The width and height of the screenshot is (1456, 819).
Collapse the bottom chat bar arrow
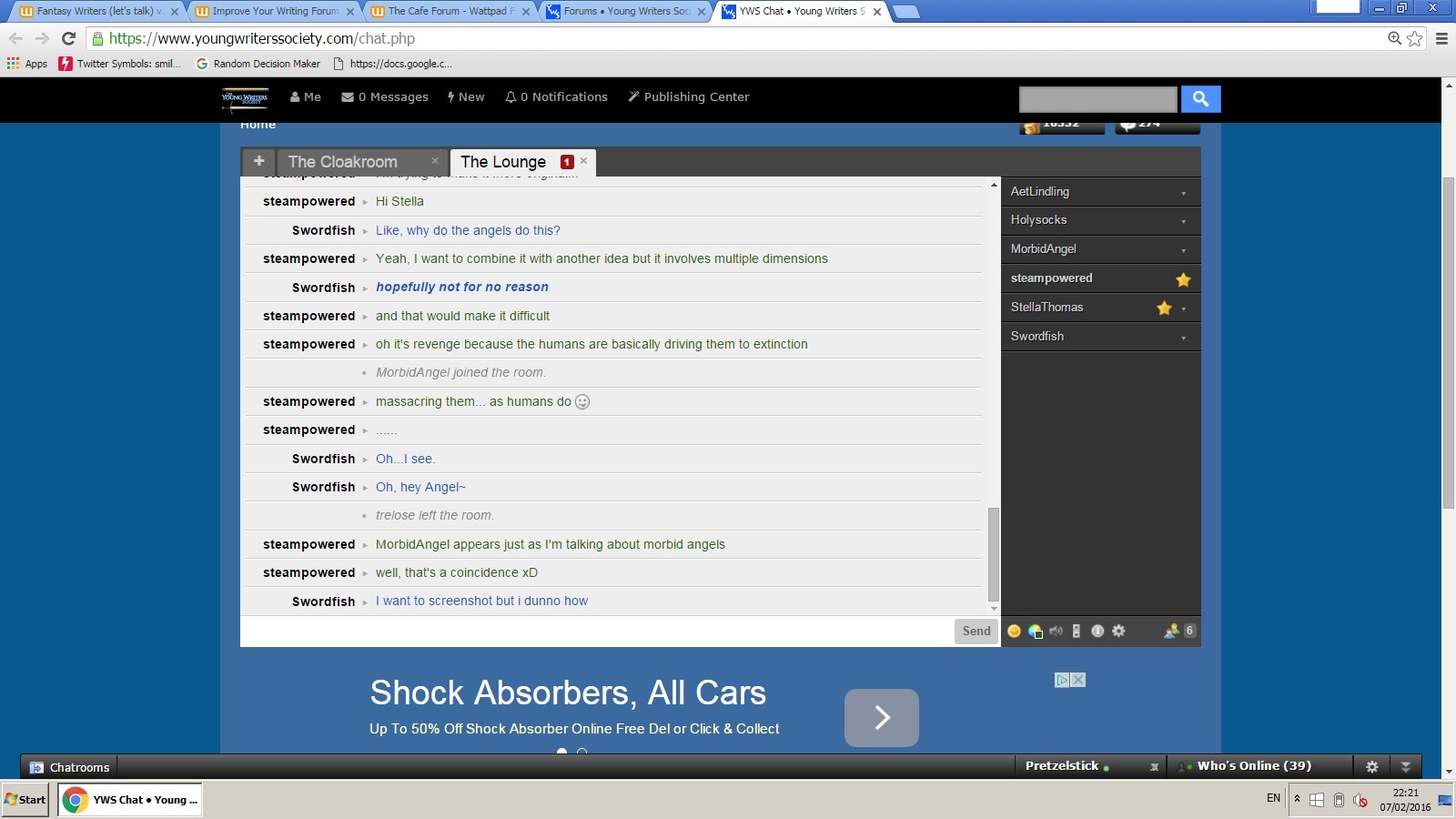click(x=1405, y=767)
